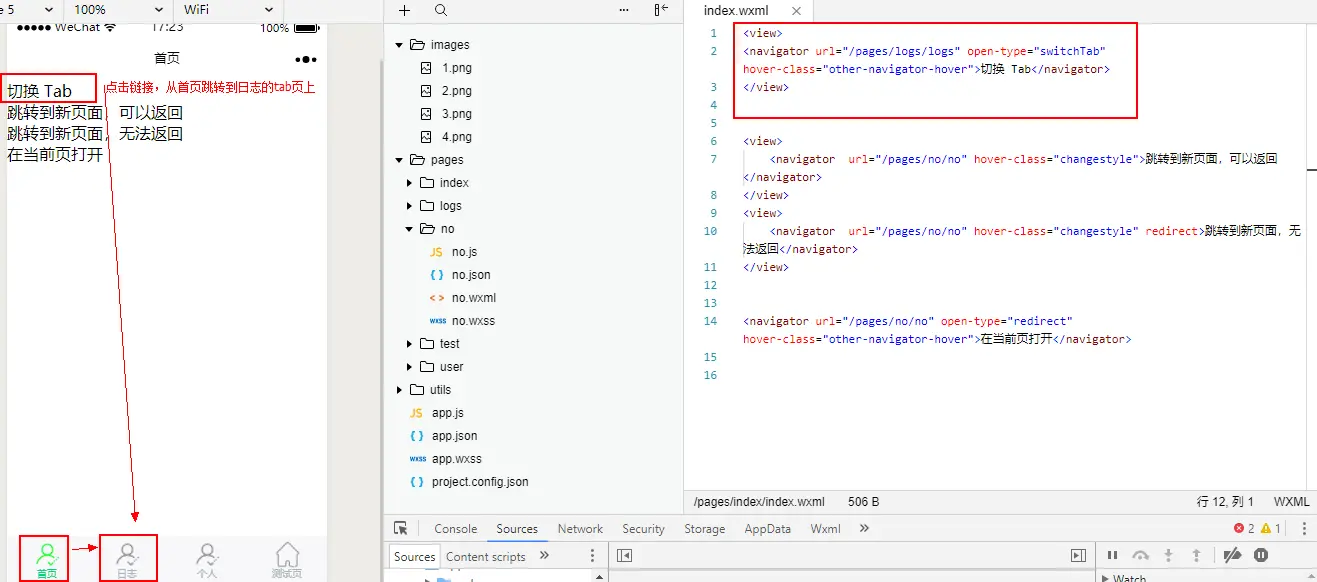The width and height of the screenshot is (1317, 582).
Task: Click 跳转到新页面，可以返回 link
Action: click(95, 112)
